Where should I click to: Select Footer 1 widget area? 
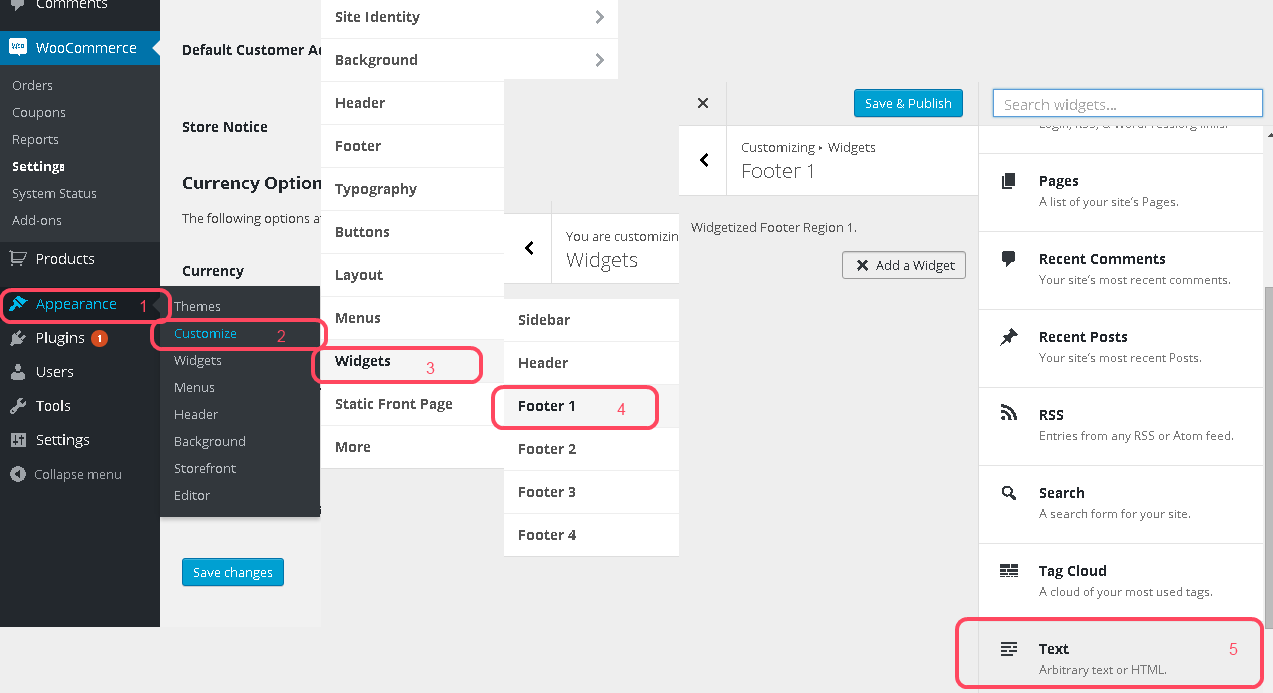[547, 406]
